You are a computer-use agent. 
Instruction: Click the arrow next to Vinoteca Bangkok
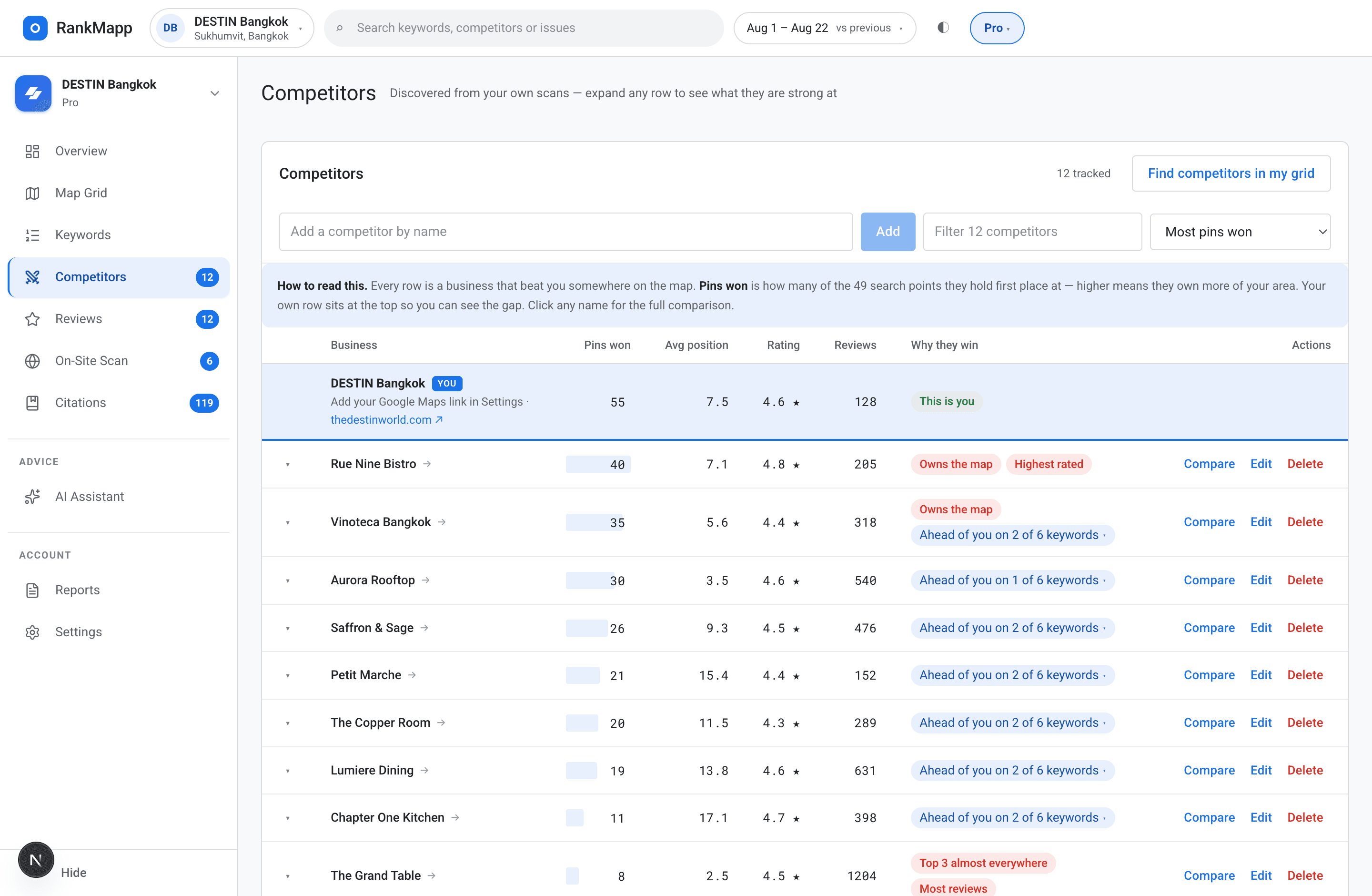442,522
